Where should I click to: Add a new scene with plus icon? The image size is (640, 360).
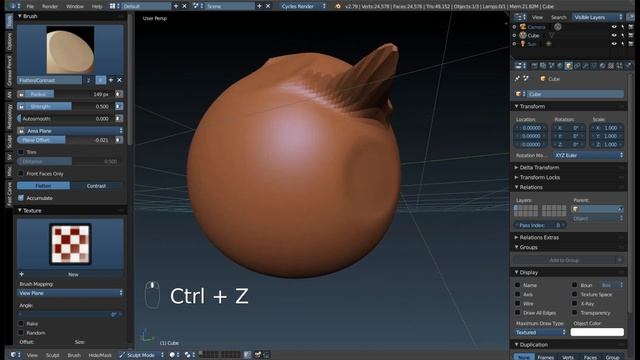pyautogui.click(x=259, y=6)
